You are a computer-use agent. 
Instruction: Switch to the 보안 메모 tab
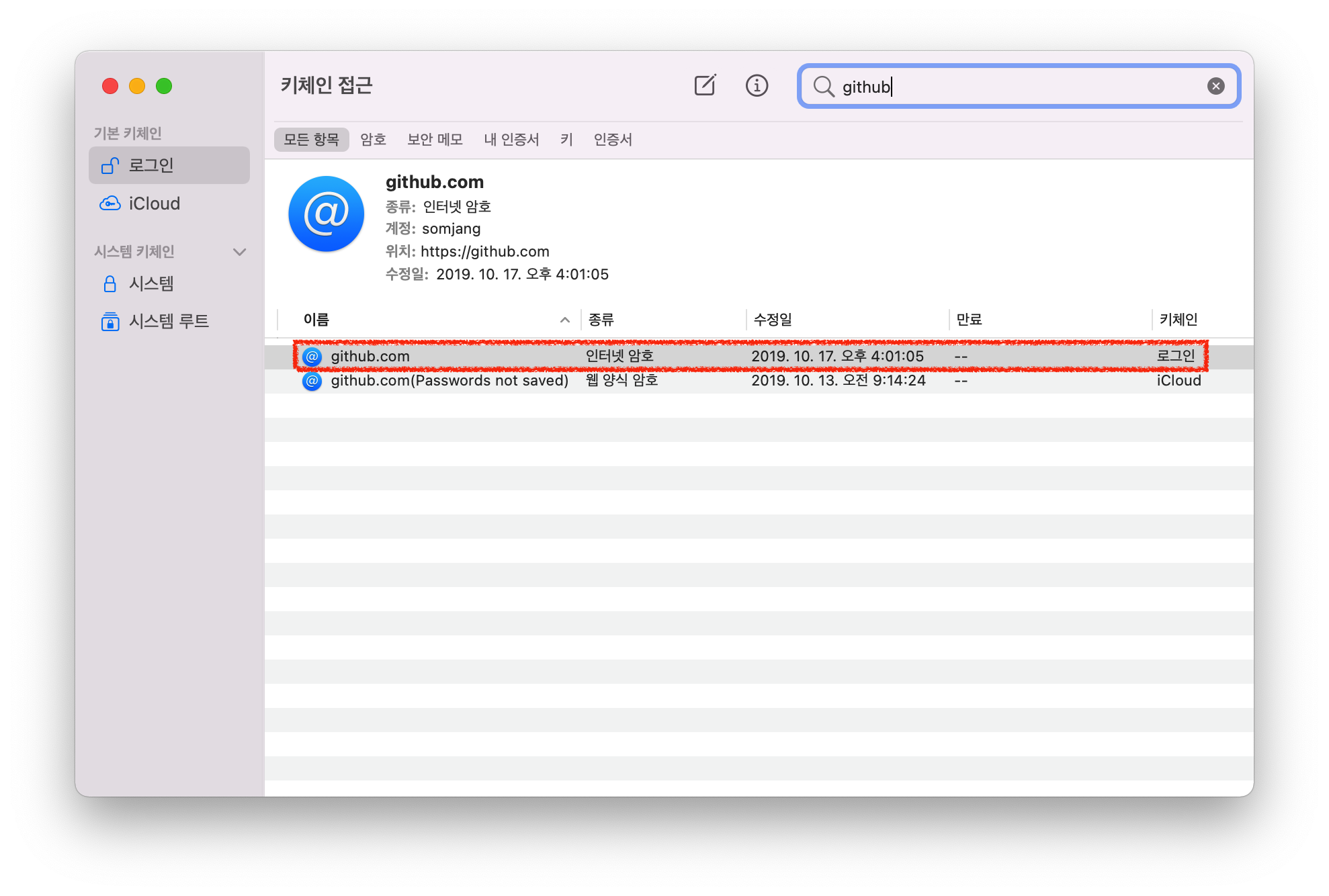435,140
